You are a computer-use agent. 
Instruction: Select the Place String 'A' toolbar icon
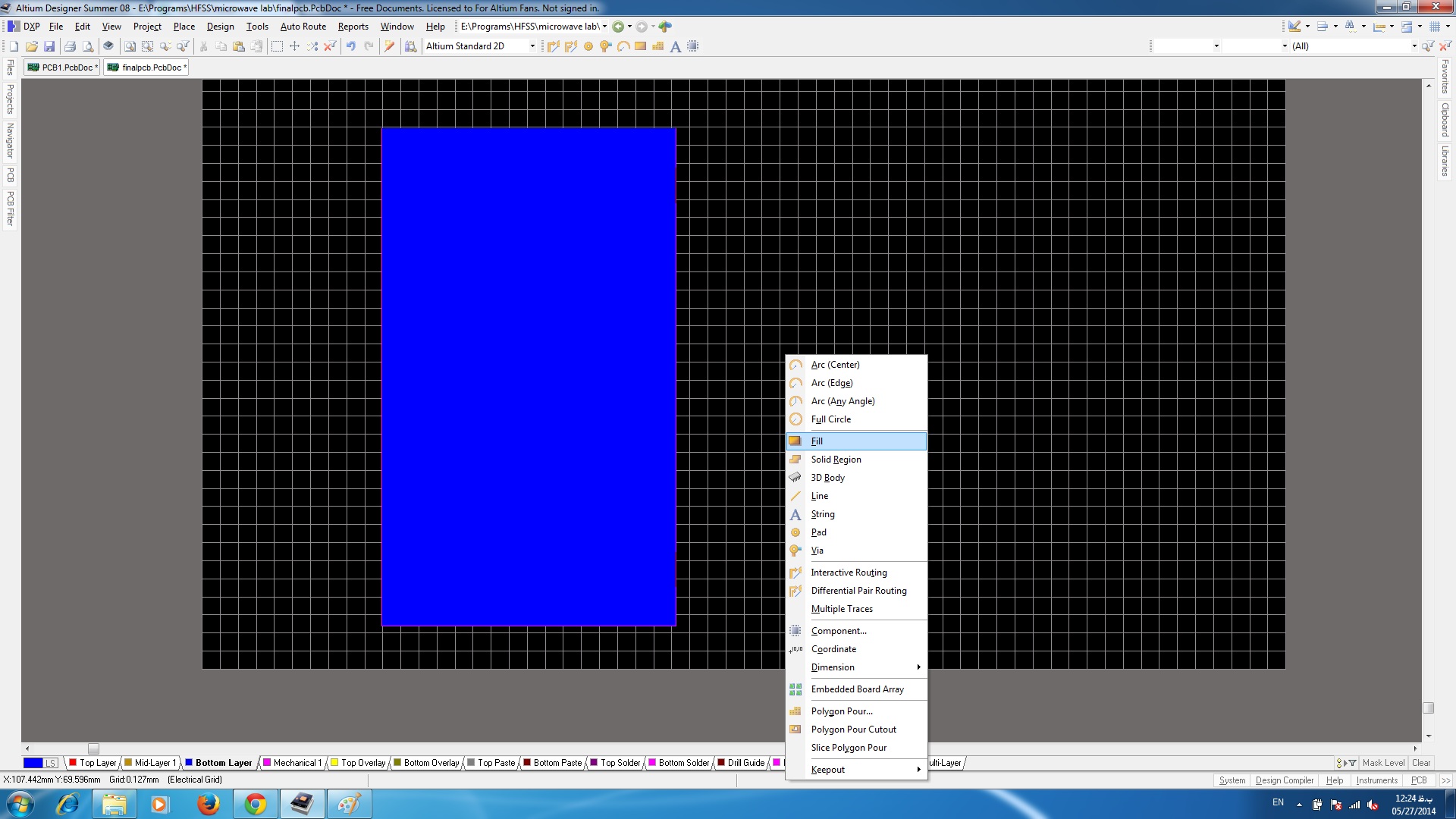(675, 46)
